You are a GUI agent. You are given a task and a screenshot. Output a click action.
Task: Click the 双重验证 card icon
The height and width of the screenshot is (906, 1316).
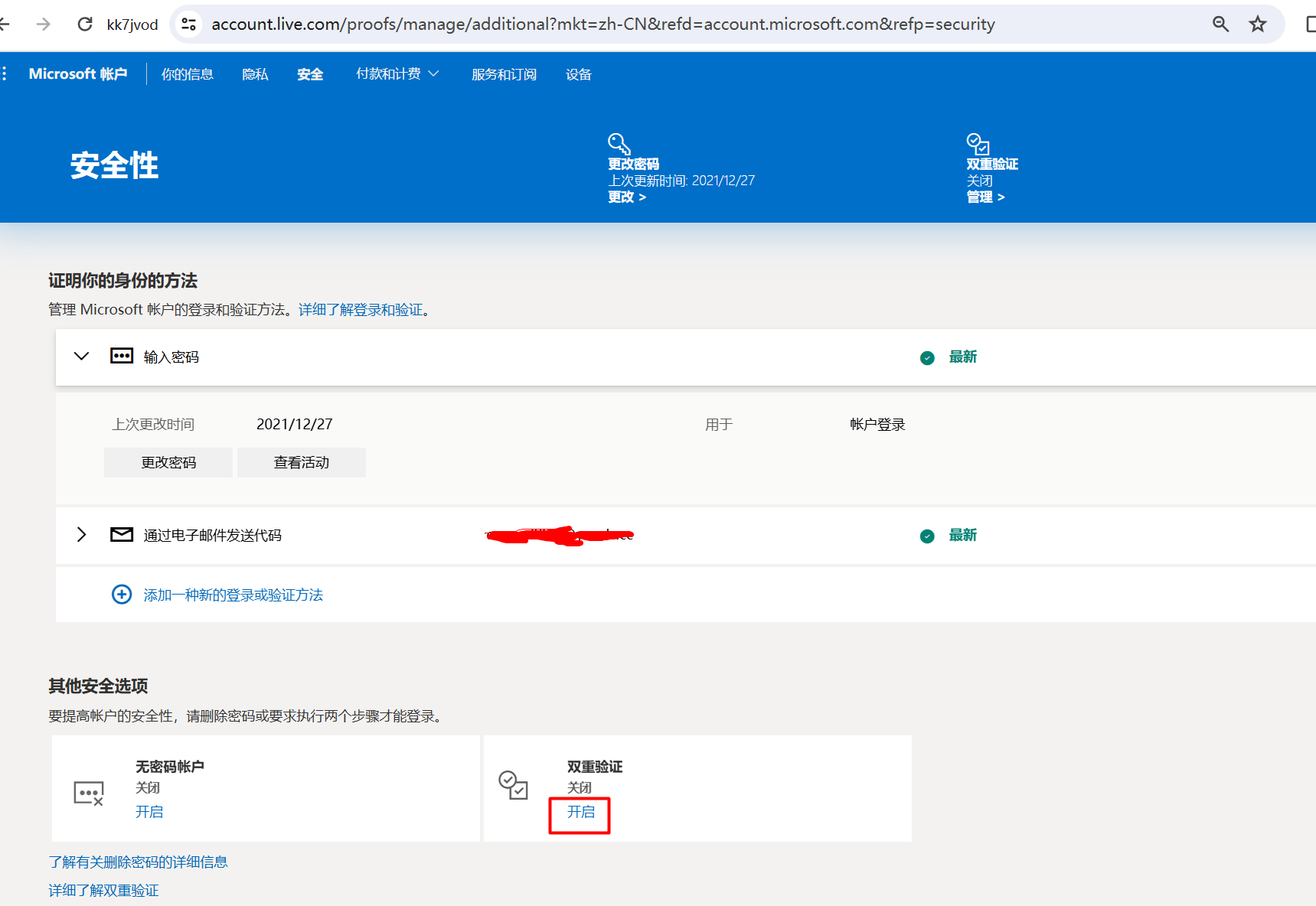[513, 785]
